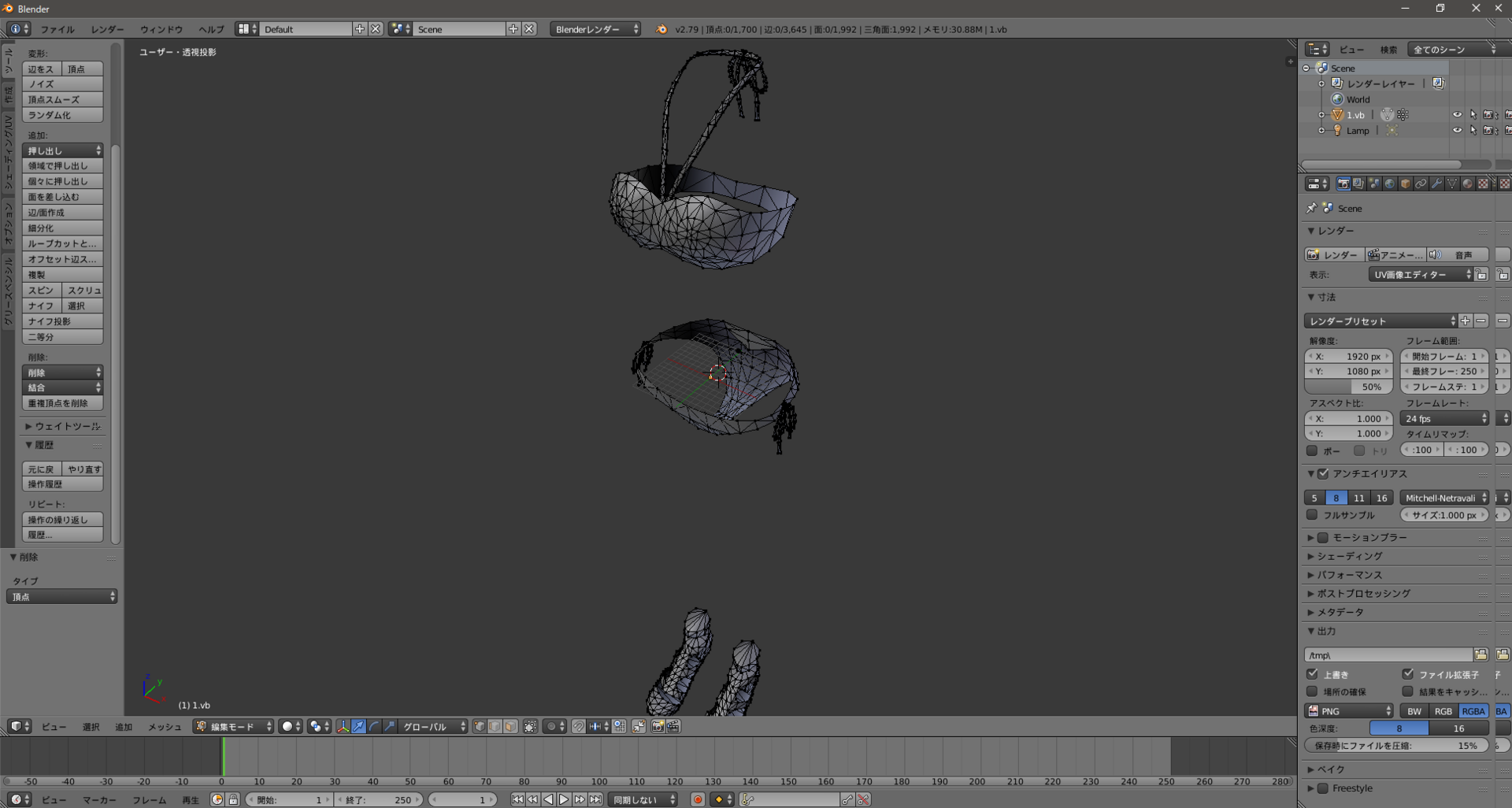
Task: Toggle visibility eye for Lamp object
Action: (x=1457, y=131)
